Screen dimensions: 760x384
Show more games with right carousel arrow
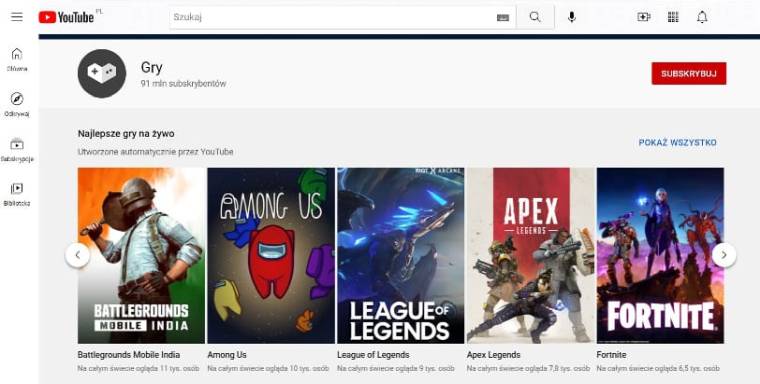pyautogui.click(x=724, y=255)
